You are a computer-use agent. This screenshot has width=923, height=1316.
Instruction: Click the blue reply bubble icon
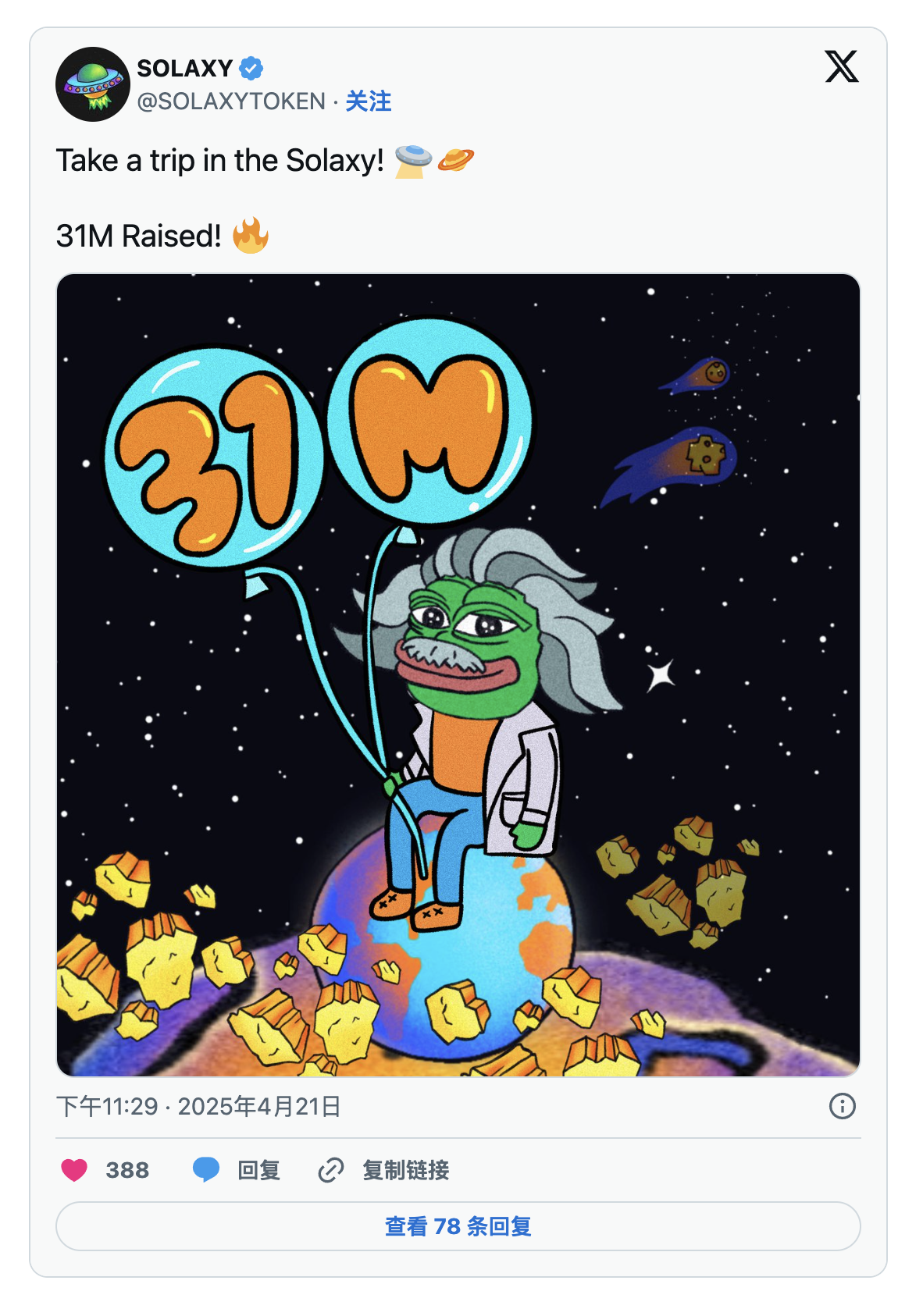pyautogui.click(x=206, y=1170)
